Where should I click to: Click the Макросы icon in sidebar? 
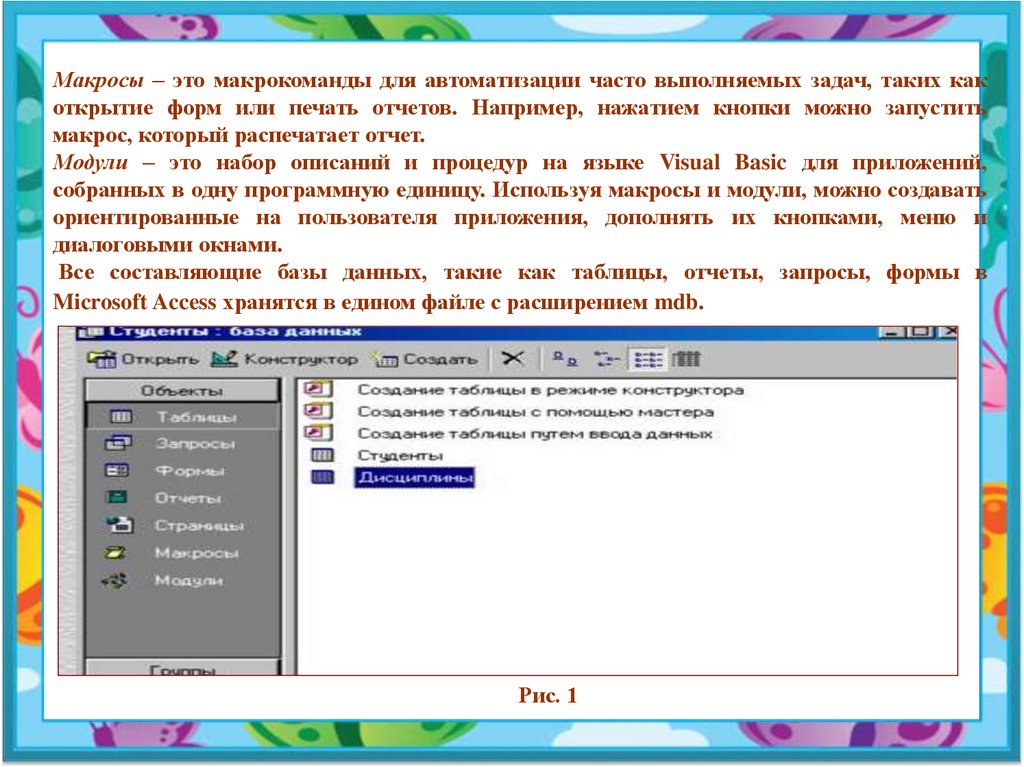pyautogui.click(x=116, y=553)
